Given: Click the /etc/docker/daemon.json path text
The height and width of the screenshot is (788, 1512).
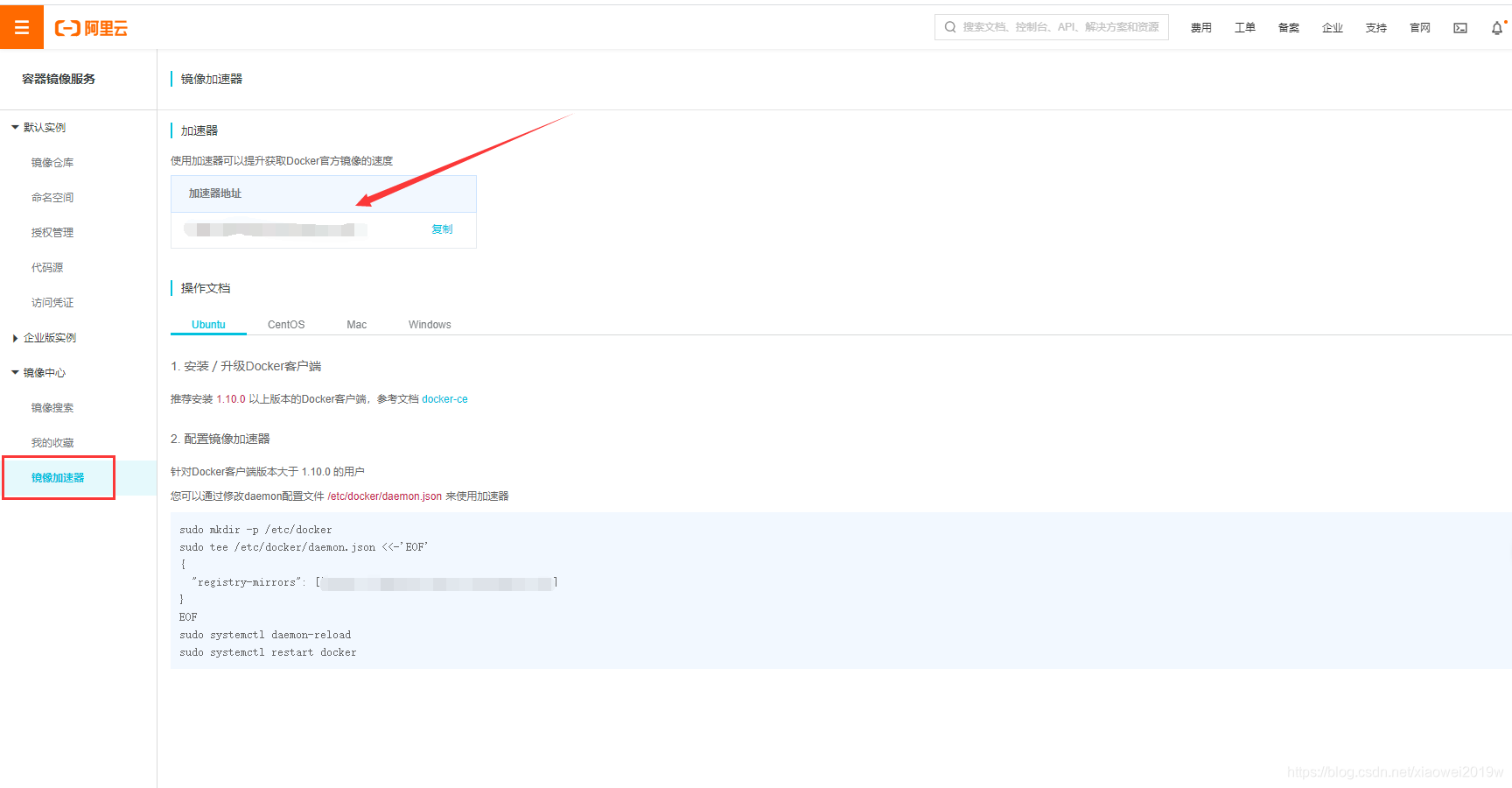Looking at the screenshot, I should tap(385, 496).
